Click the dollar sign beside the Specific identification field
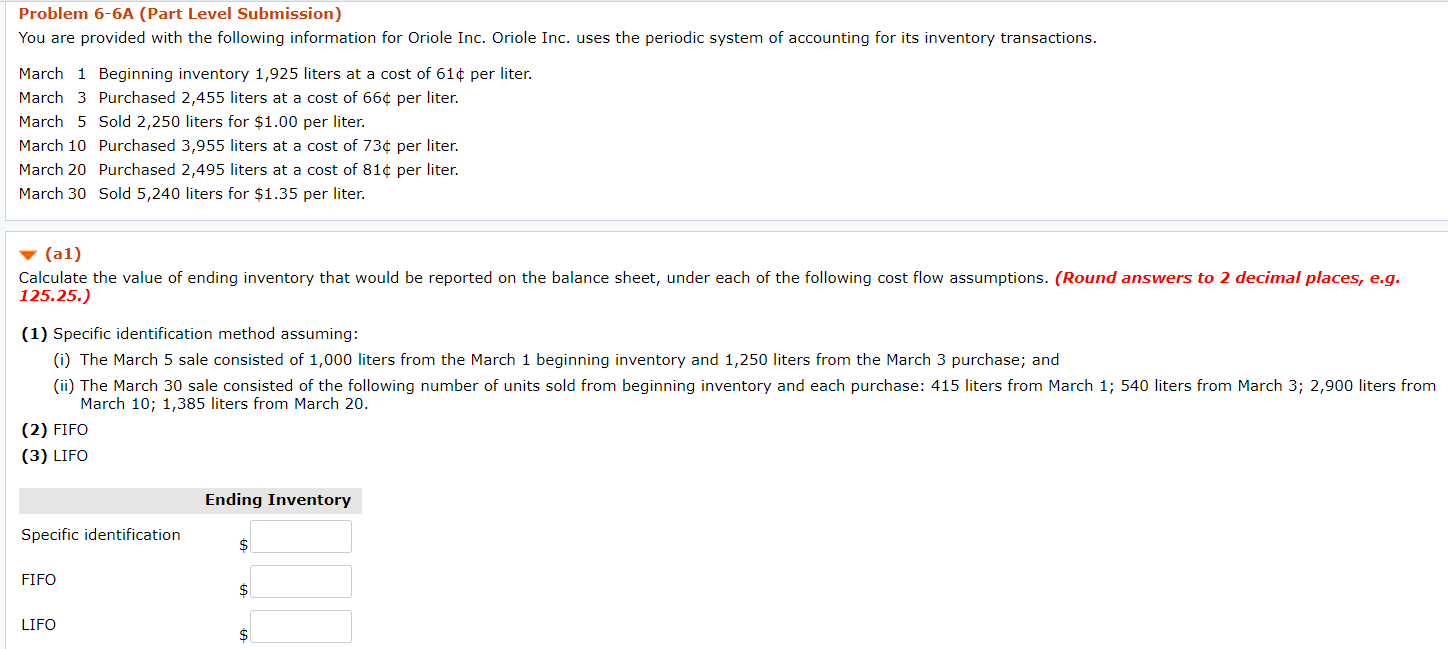This screenshot has width=1448, height=649. [x=242, y=544]
